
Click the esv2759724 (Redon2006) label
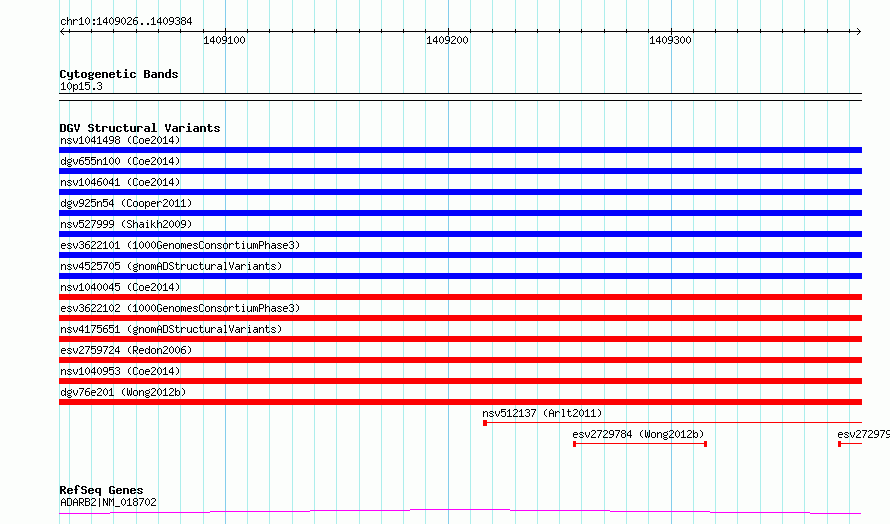[126, 350]
